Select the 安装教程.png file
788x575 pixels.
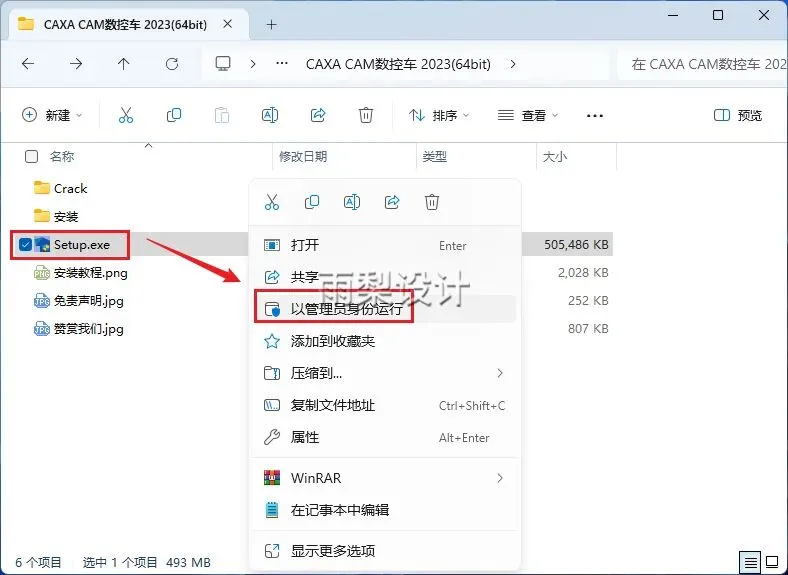(x=80, y=273)
